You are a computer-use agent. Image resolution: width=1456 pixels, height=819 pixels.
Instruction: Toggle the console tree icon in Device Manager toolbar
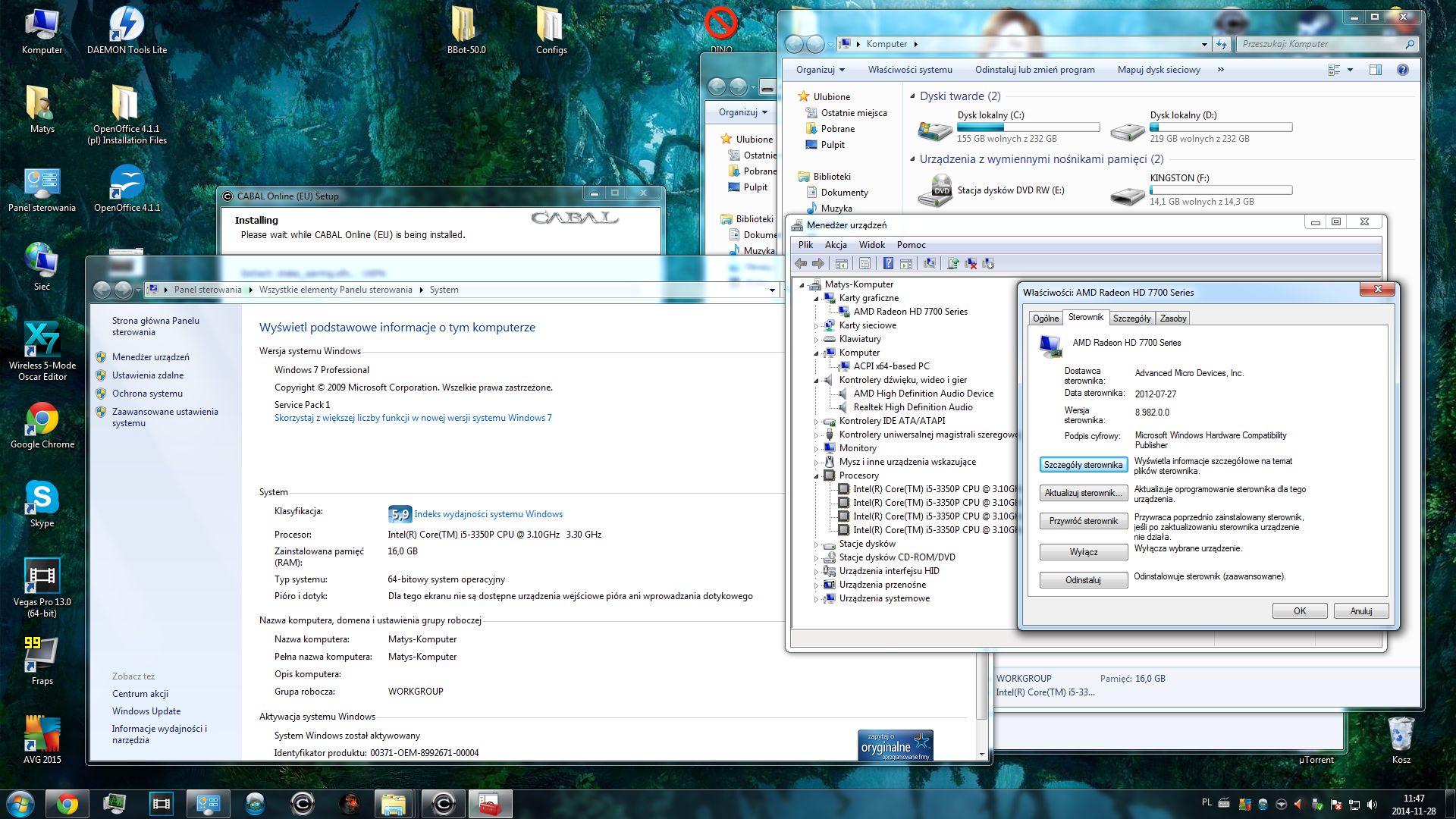(841, 263)
